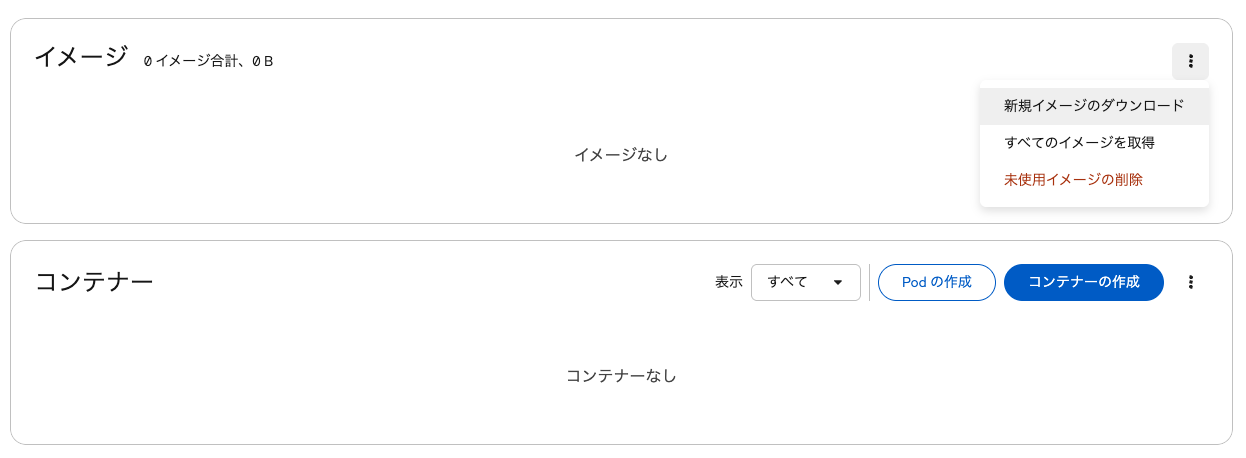Click the caret arrow in the すべて filter
The image size is (1246, 458).
[x=838, y=282]
